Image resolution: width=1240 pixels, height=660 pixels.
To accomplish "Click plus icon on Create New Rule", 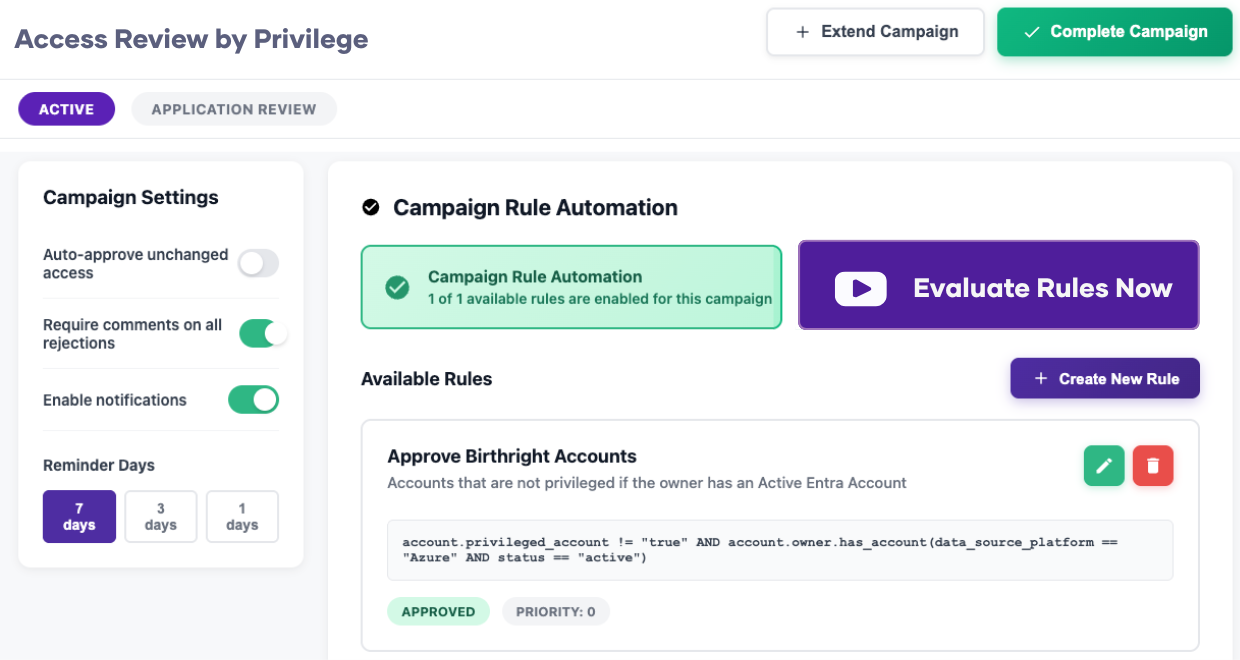I will pos(1041,379).
